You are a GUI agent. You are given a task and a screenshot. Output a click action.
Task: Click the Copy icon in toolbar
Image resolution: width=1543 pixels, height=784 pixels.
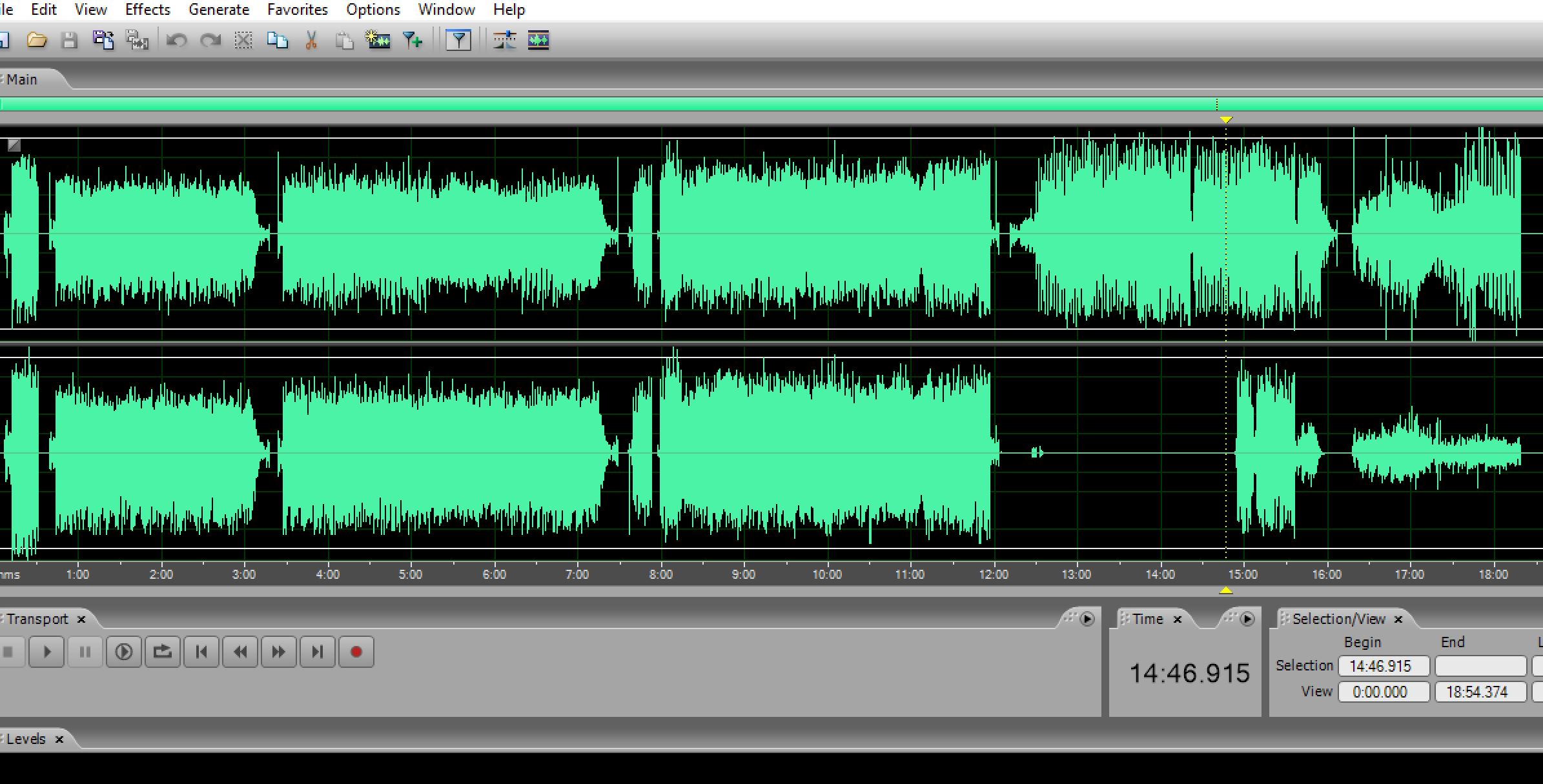277,41
